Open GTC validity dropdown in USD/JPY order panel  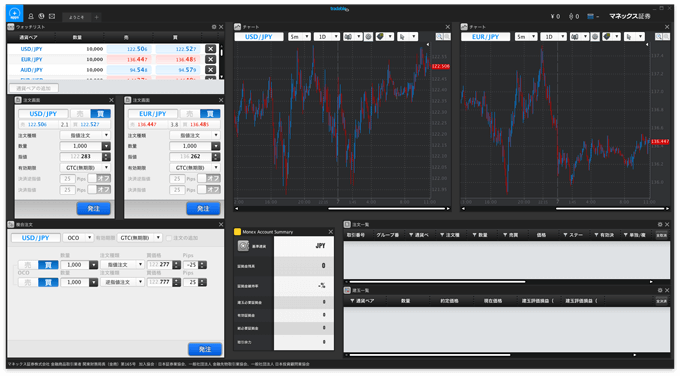pyautogui.click(x=85, y=167)
